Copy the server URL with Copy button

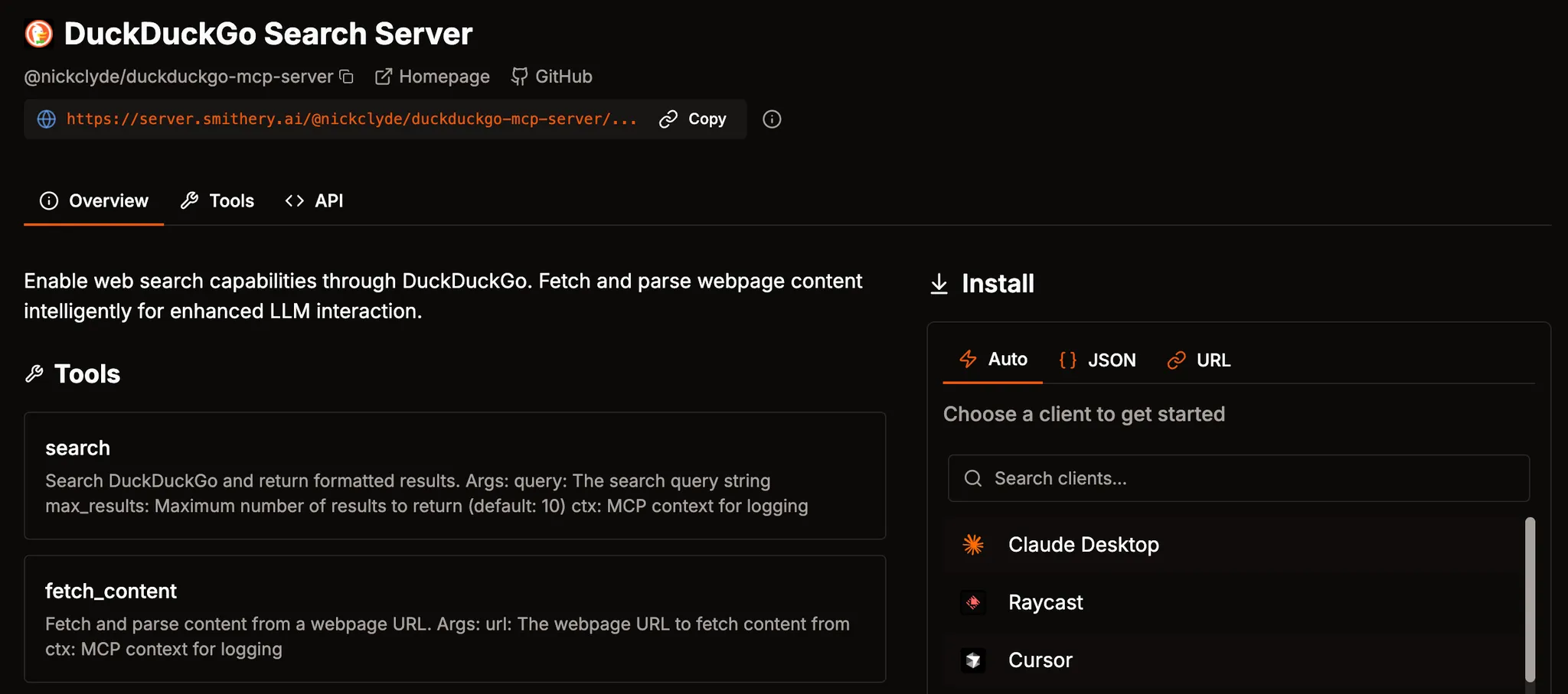pyautogui.click(x=693, y=119)
